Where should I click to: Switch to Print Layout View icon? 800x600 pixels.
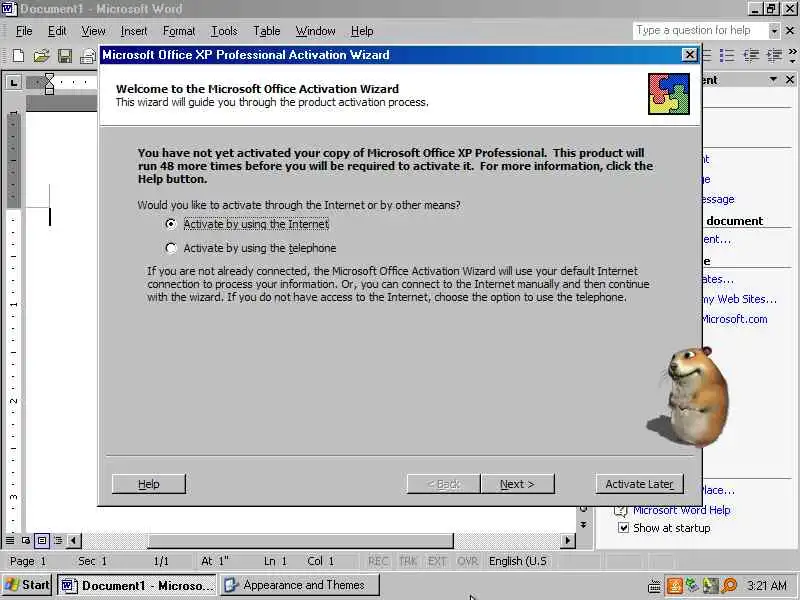pyautogui.click(x=42, y=540)
